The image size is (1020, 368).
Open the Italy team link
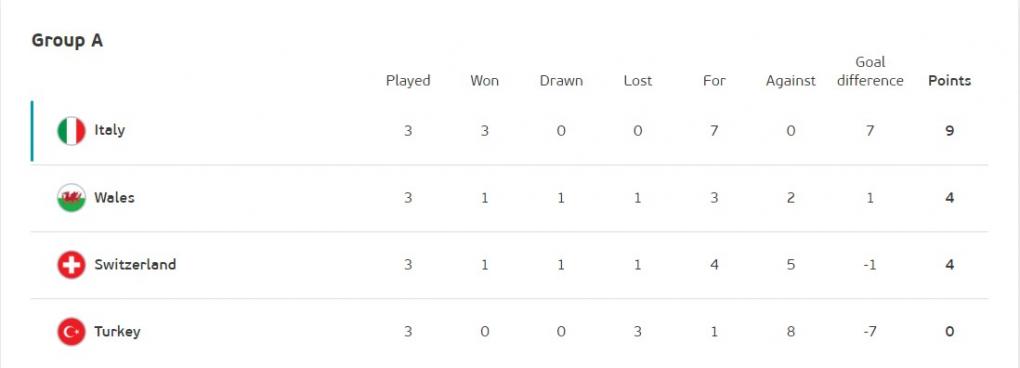tap(109, 130)
